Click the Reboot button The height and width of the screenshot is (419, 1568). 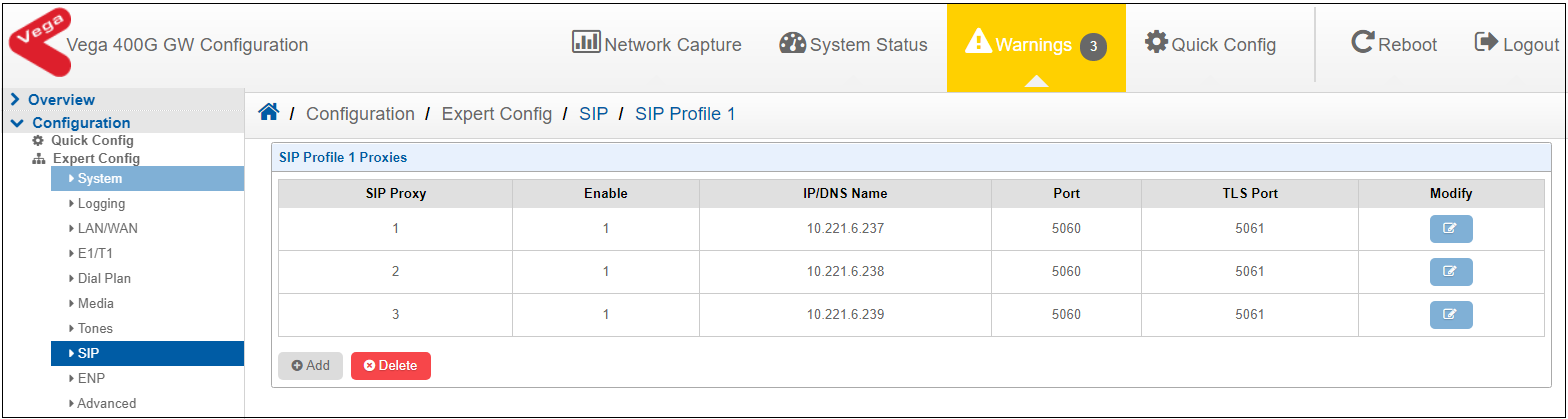1394,44
